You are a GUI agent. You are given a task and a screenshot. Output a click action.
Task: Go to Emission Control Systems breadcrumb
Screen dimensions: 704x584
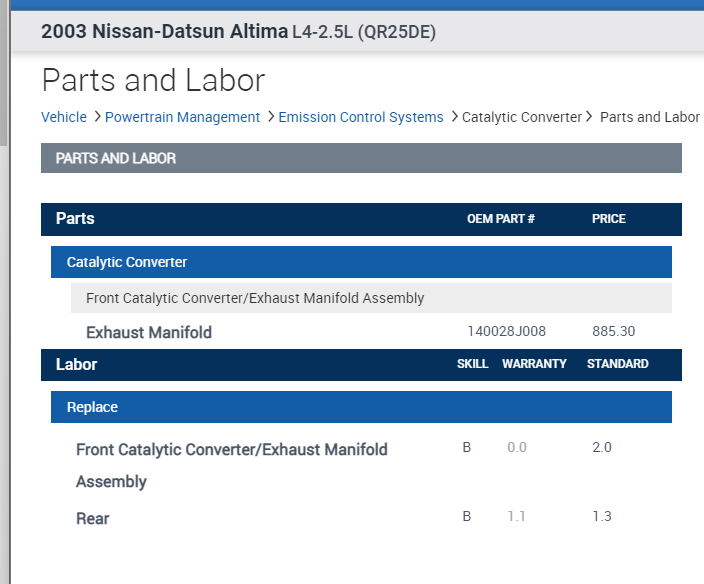coord(360,117)
